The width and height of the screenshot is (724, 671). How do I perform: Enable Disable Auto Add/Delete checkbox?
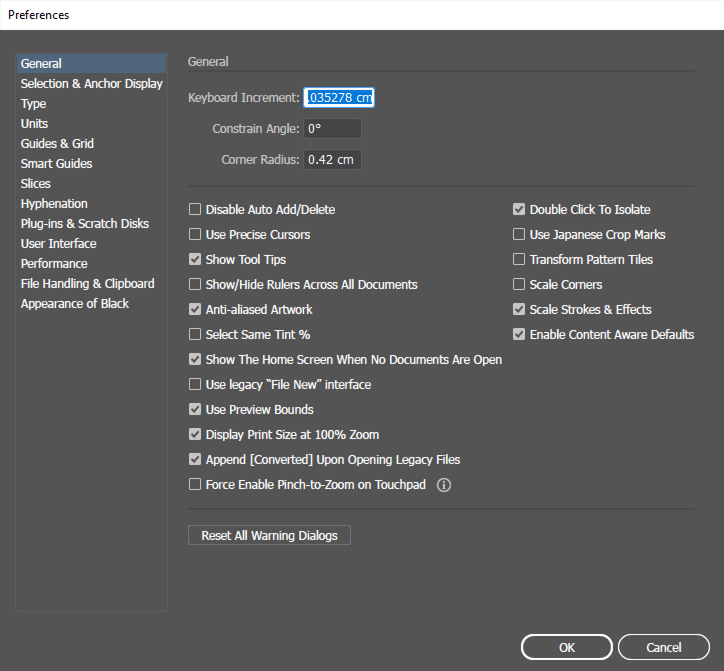(x=196, y=210)
